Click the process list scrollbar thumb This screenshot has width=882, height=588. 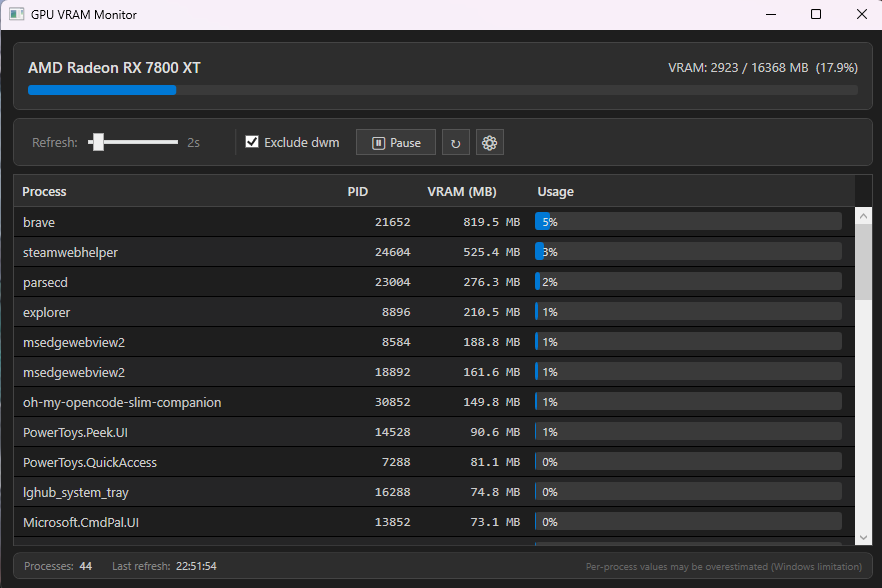(863, 262)
